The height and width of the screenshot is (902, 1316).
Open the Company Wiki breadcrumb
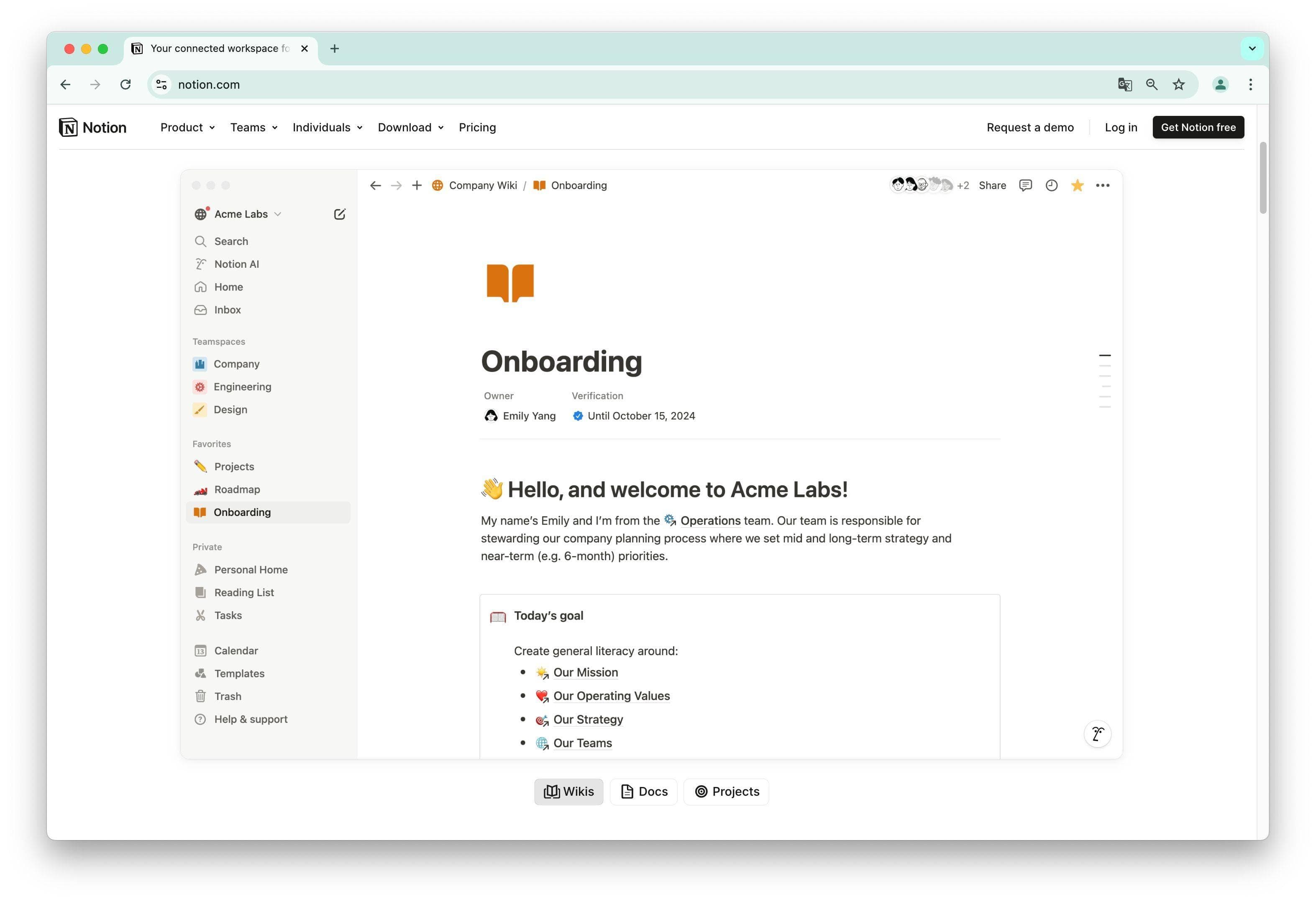pos(474,185)
